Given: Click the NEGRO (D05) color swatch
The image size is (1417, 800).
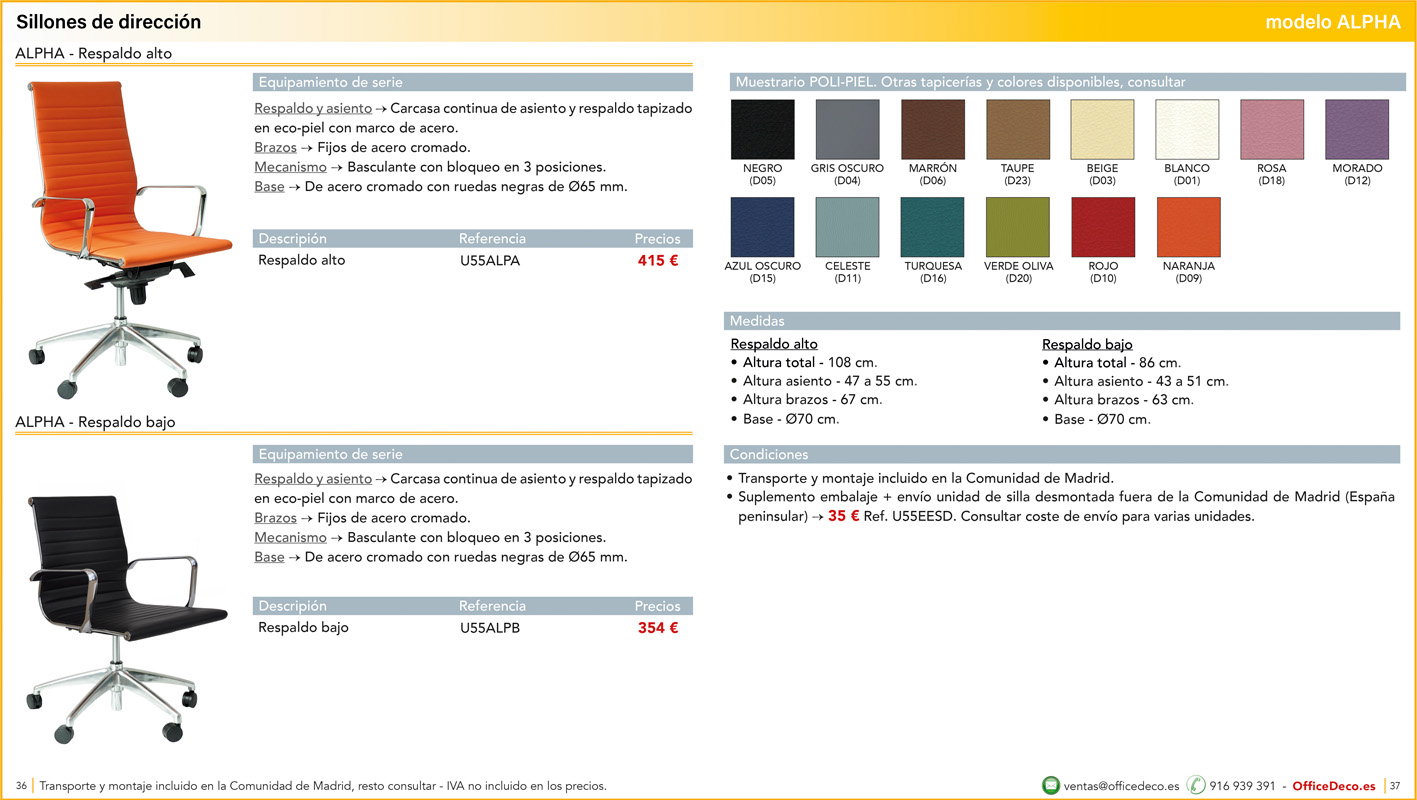Looking at the screenshot, I should point(763,129).
